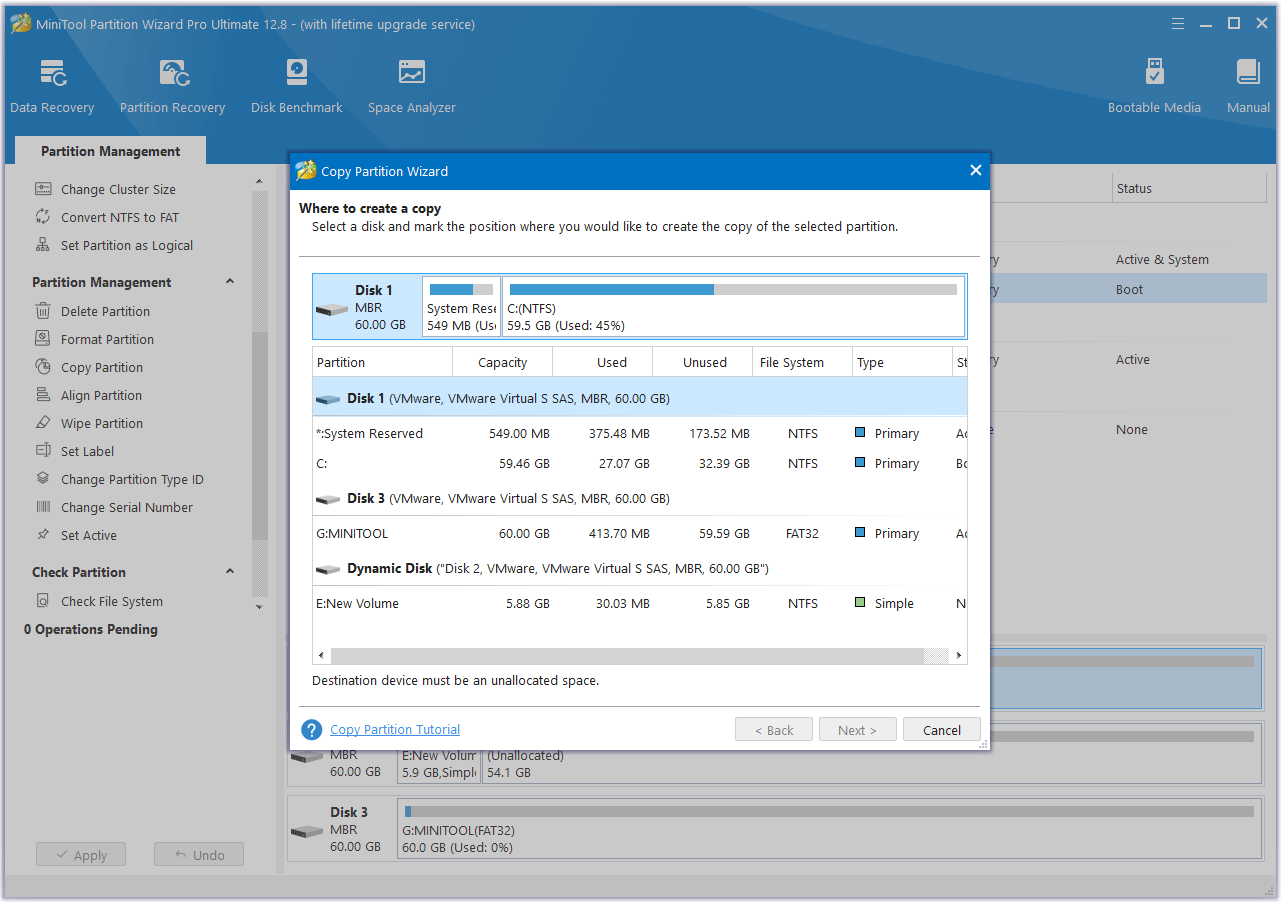Click the Wipe Partition label
Screen dimensions: 1281x903
(102, 423)
